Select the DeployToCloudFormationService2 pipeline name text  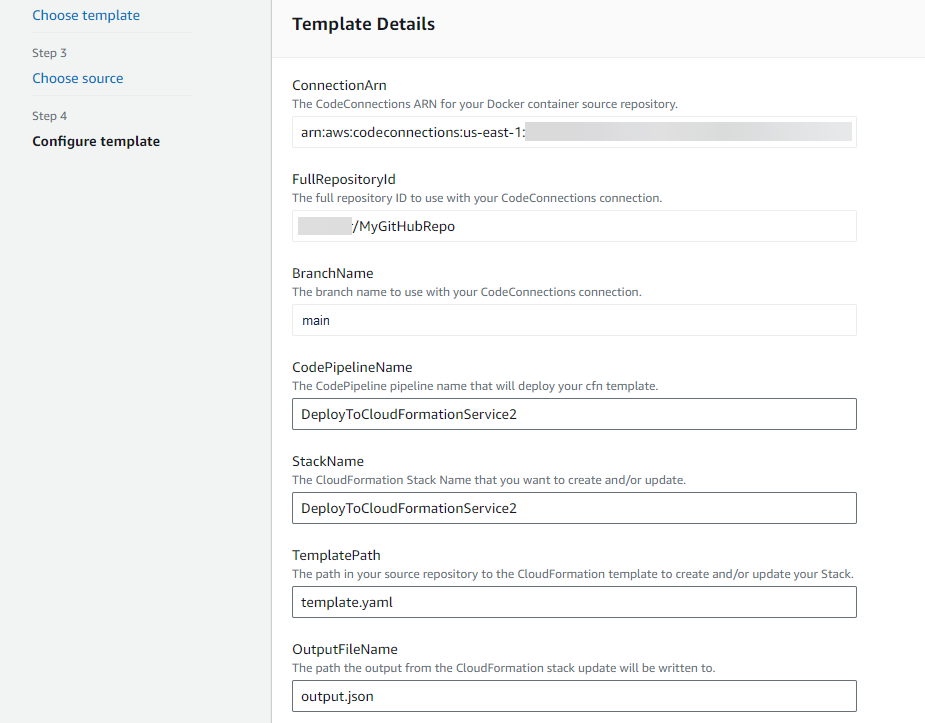(x=405, y=413)
